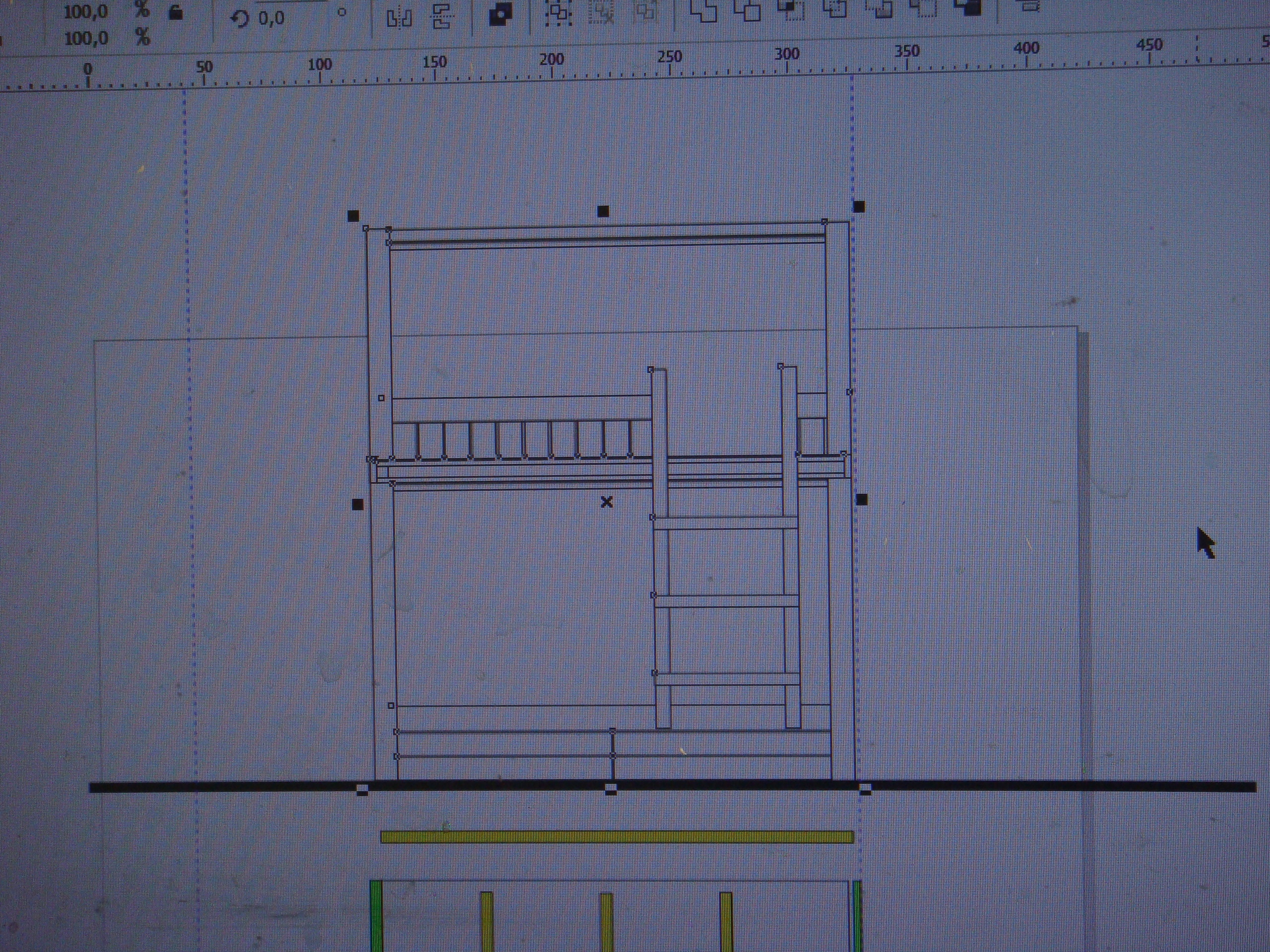Combine the selected objects
The height and width of the screenshot is (952, 1270).
[x=500, y=14]
